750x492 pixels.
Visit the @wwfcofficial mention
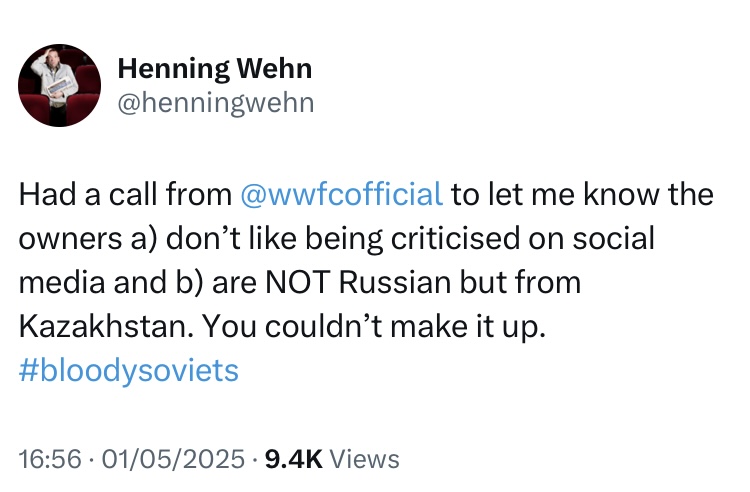coord(342,194)
